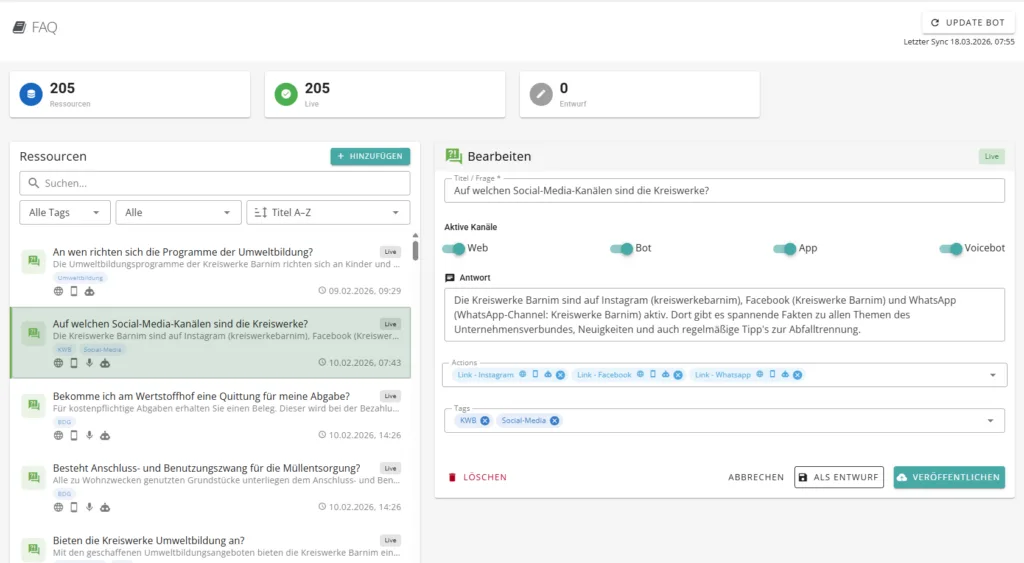Click the Bearbeiten question-chat icon
This screenshot has height=563, width=1024.
453,156
